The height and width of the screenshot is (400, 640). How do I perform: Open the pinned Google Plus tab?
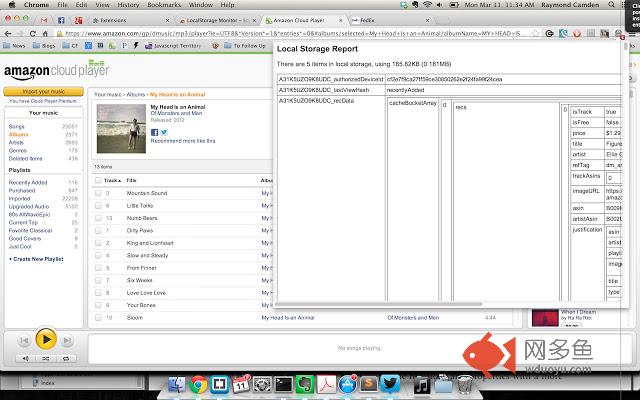[x=78, y=20]
